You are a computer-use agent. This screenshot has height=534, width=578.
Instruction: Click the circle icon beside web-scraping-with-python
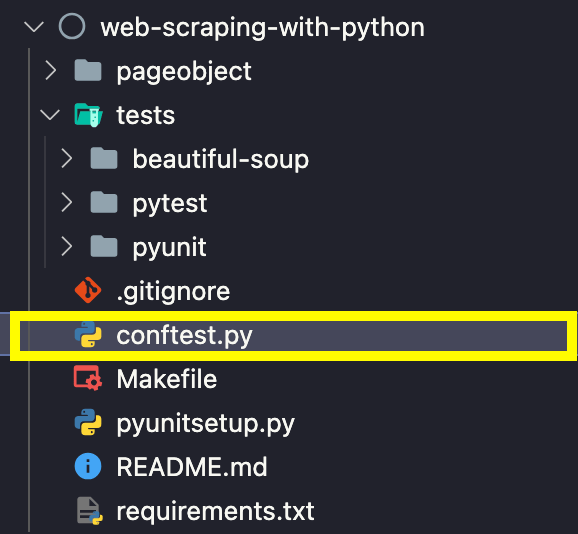pos(72,26)
